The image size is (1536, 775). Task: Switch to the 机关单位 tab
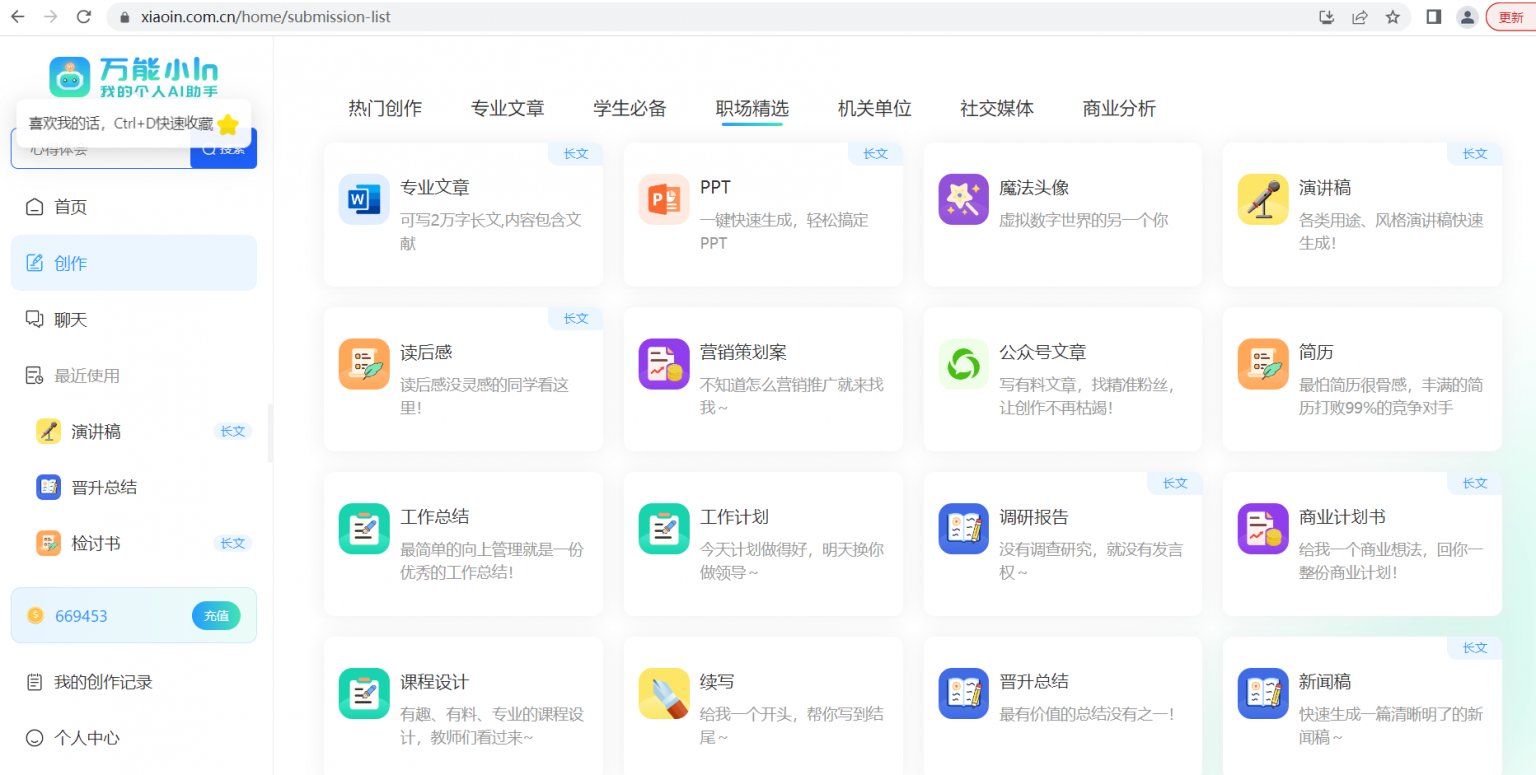click(x=875, y=108)
